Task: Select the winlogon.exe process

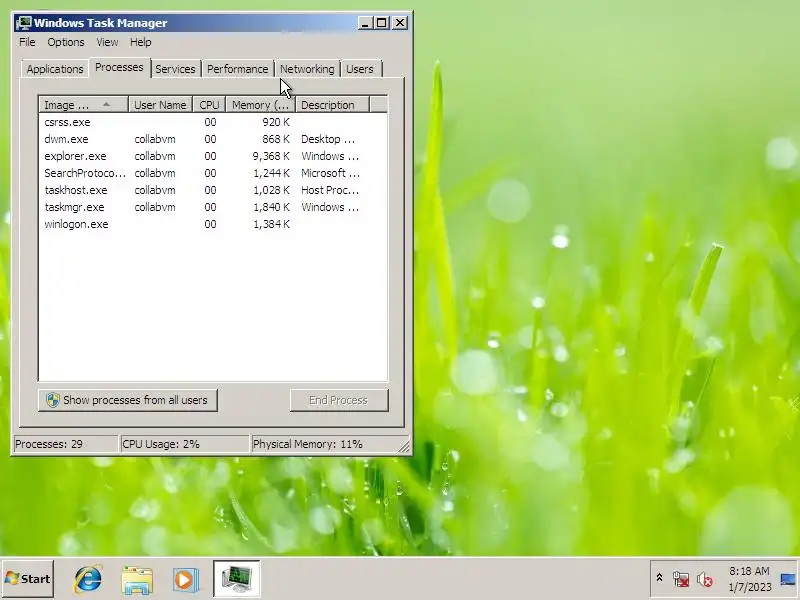Action: pos(213,224)
